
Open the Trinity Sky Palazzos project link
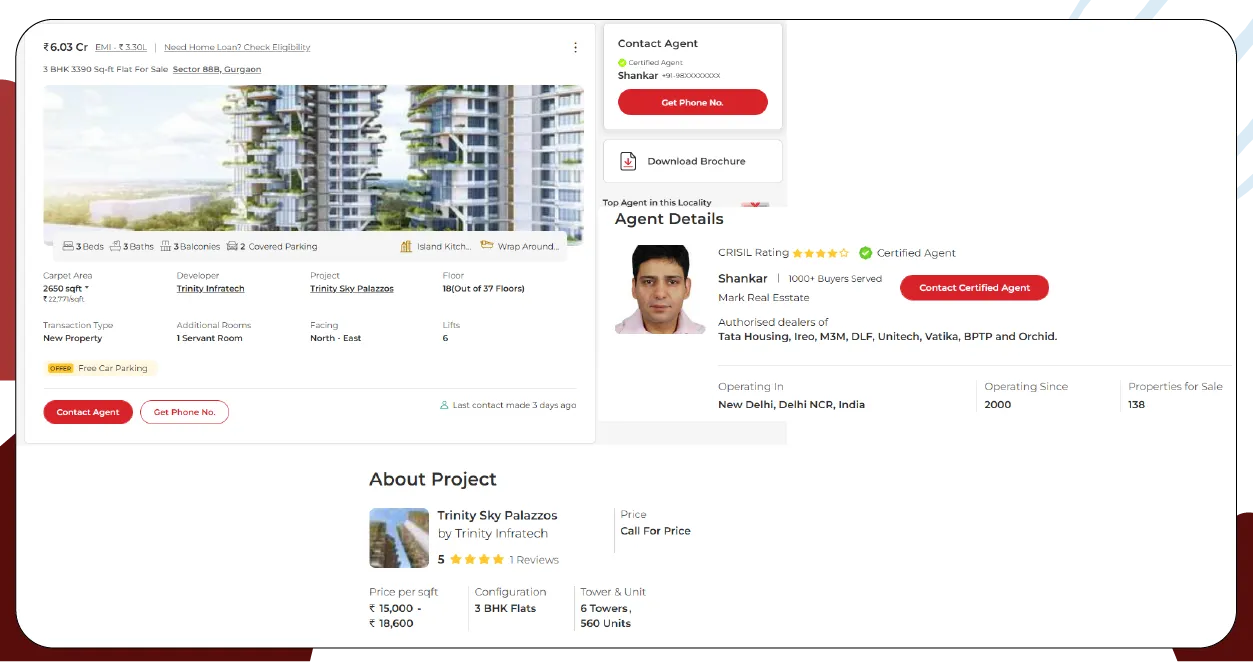tap(351, 289)
